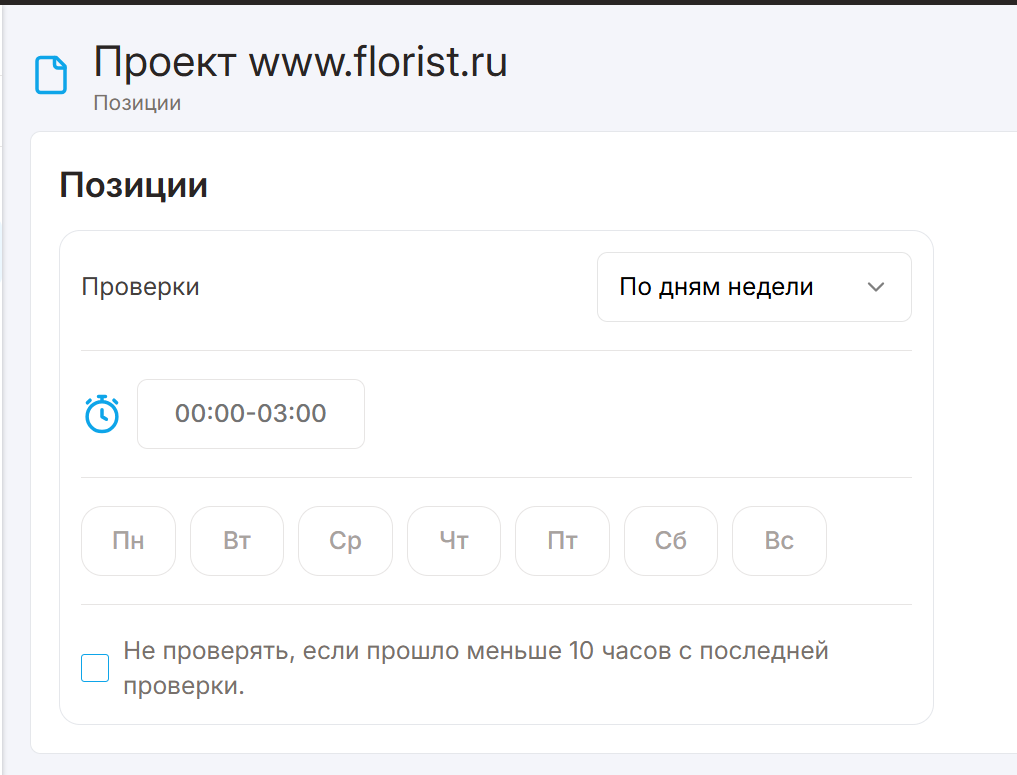Check the 'Не проверять' 10 hours checkbox
Screen dimensions: 1017x775
(x=95, y=668)
